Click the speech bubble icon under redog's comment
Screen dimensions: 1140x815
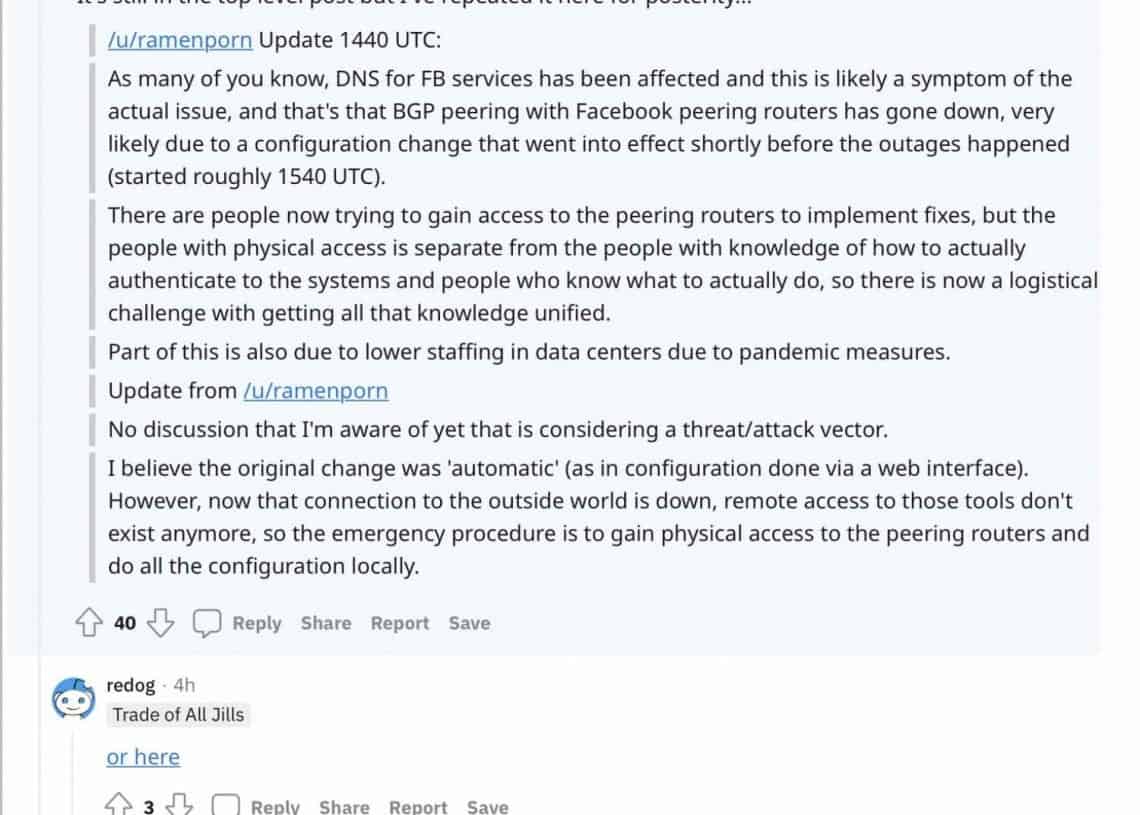(227, 805)
